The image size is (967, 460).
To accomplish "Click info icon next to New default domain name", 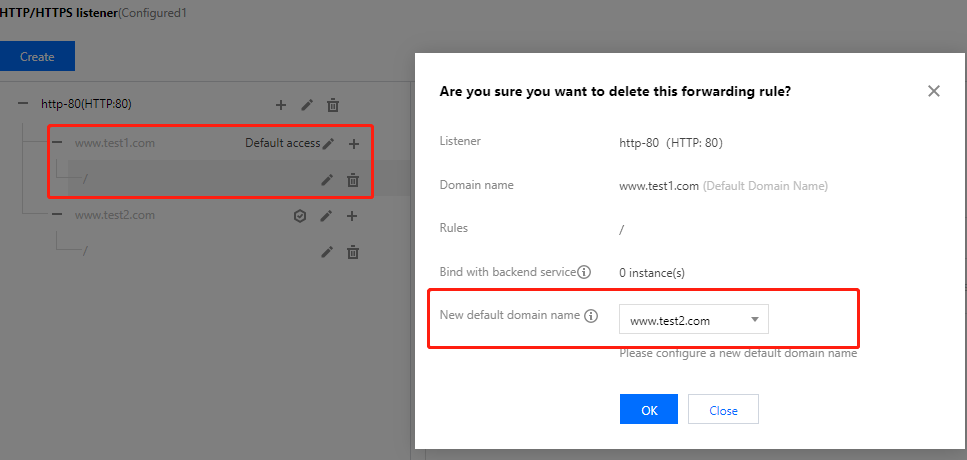I will (591, 316).
